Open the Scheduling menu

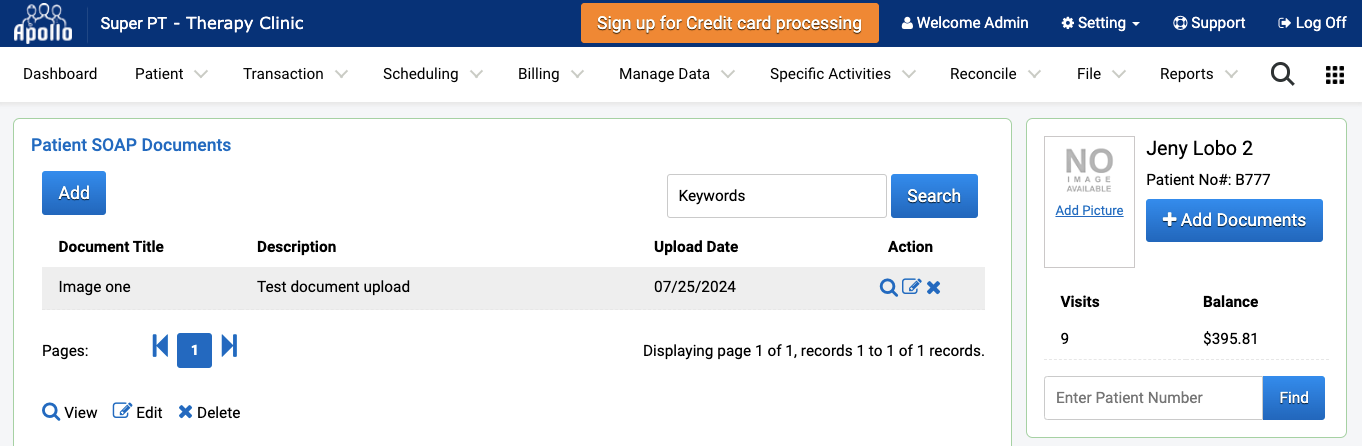433,74
